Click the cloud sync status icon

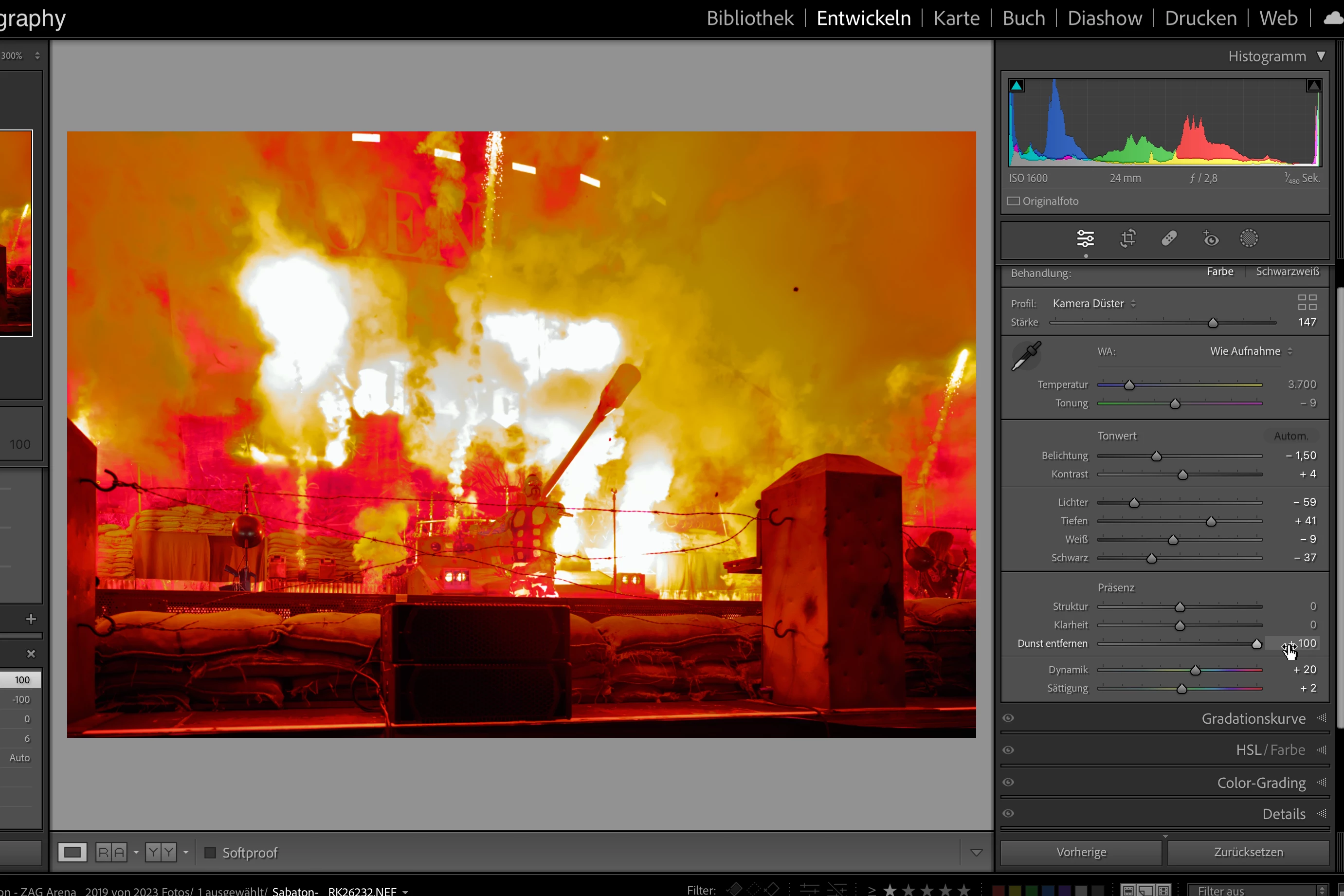tap(1333, 18)
